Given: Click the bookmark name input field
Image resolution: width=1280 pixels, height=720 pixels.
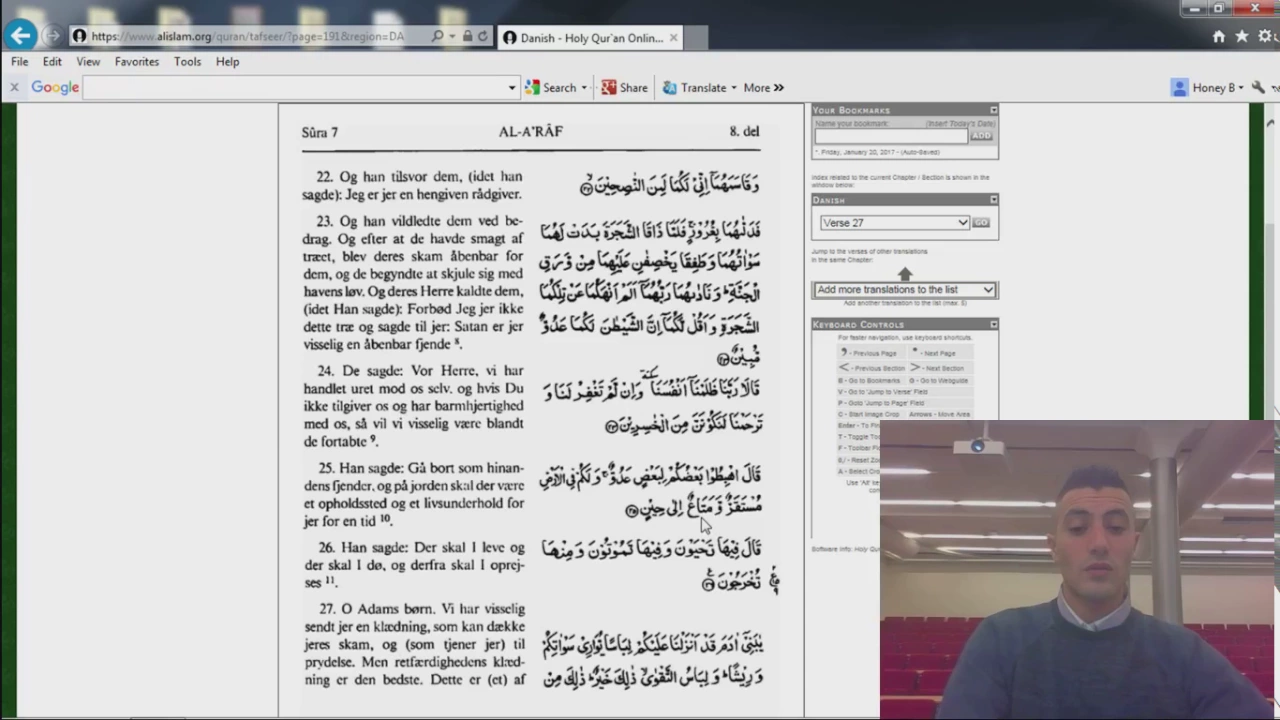Looking at the screenshot, I should tap(891, 136).
